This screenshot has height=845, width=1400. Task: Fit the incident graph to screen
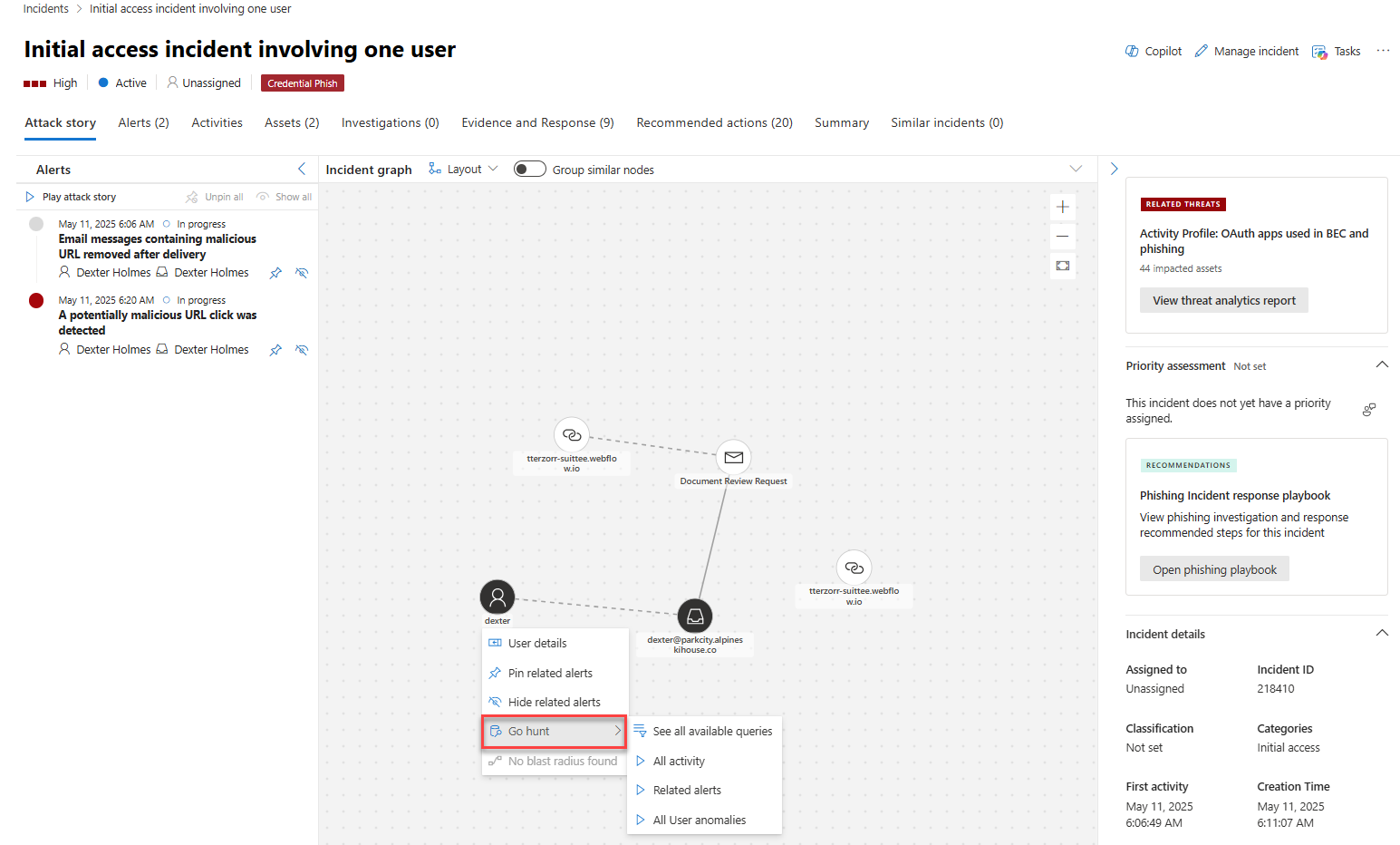tap(1063, 266)
